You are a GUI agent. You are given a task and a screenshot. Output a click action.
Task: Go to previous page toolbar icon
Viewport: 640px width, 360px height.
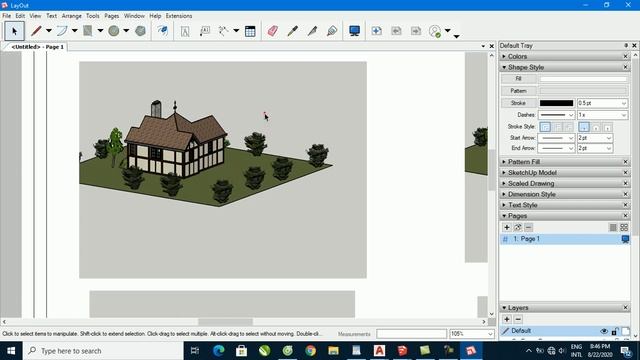coord(396,31)
